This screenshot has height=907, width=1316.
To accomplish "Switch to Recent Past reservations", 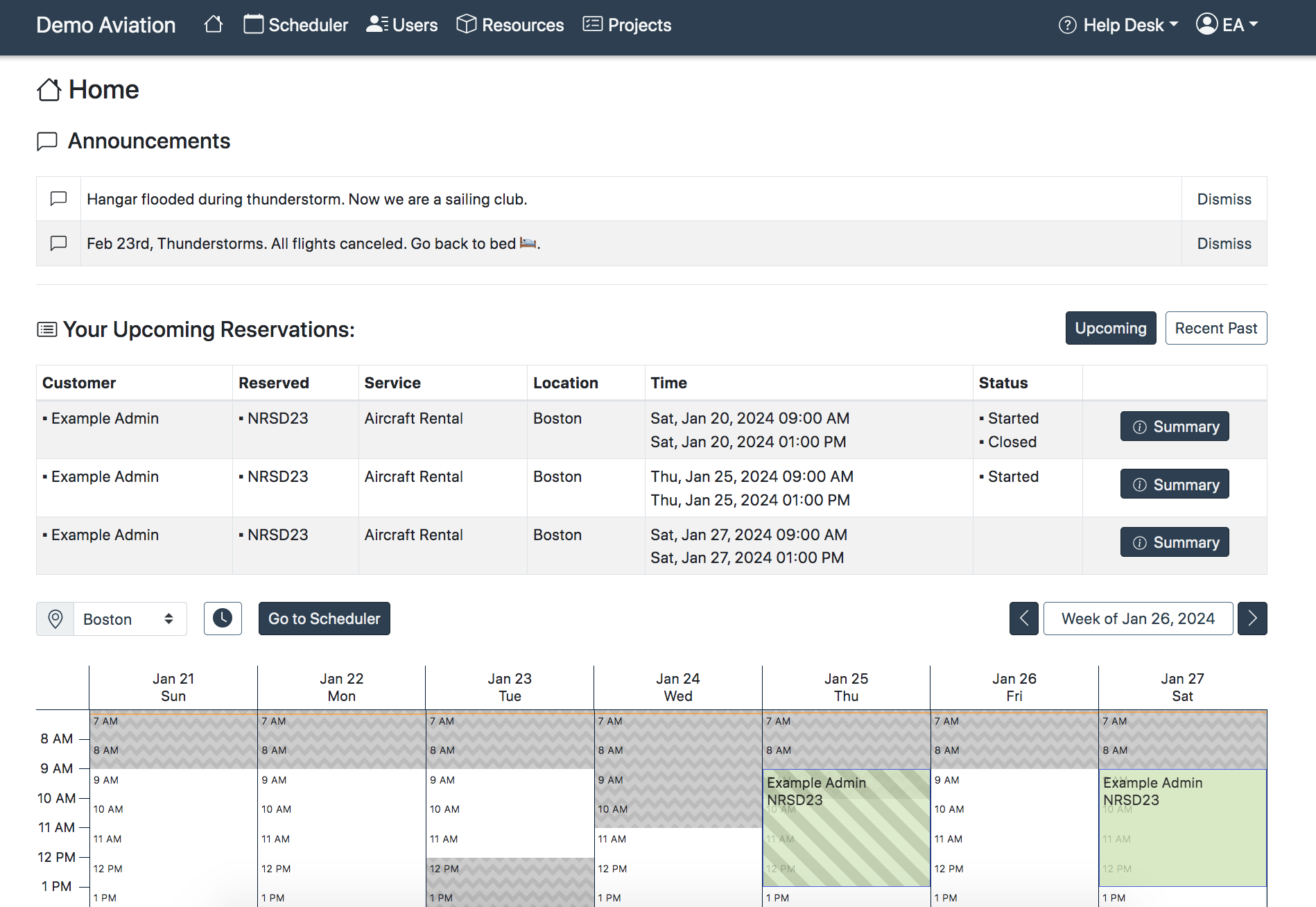I will (1215, 328).
